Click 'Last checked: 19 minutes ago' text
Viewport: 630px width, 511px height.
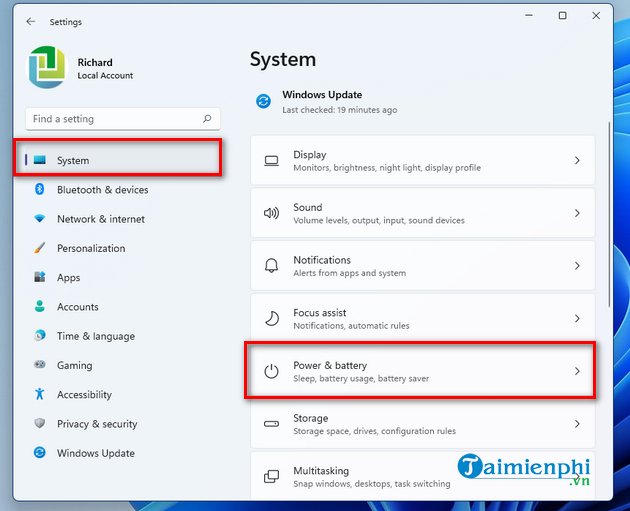340,110
